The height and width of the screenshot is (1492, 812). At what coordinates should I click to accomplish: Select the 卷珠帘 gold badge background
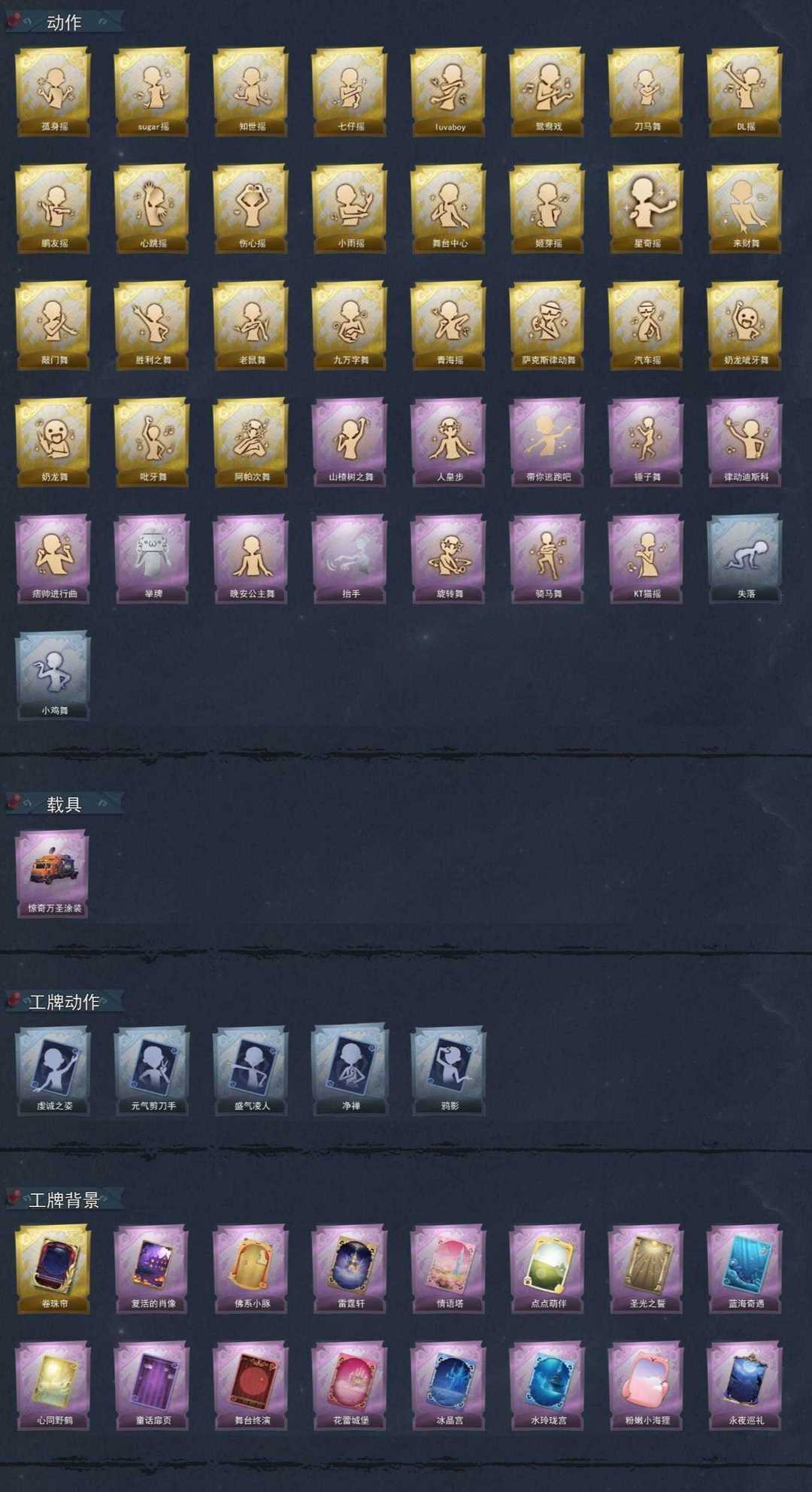pos(53,1269)
